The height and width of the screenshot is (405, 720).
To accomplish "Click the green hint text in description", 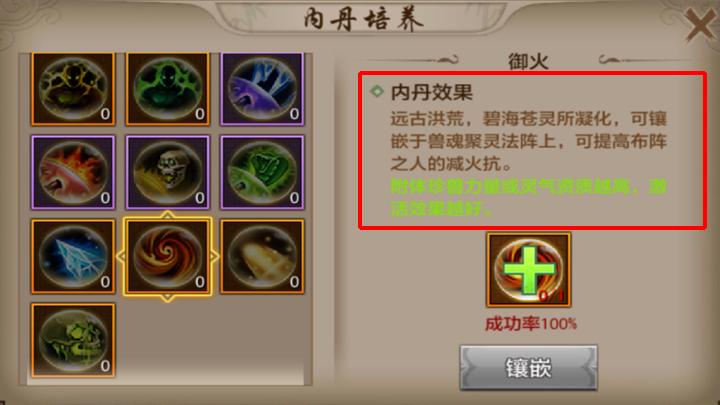I will [x=528, y=198].
